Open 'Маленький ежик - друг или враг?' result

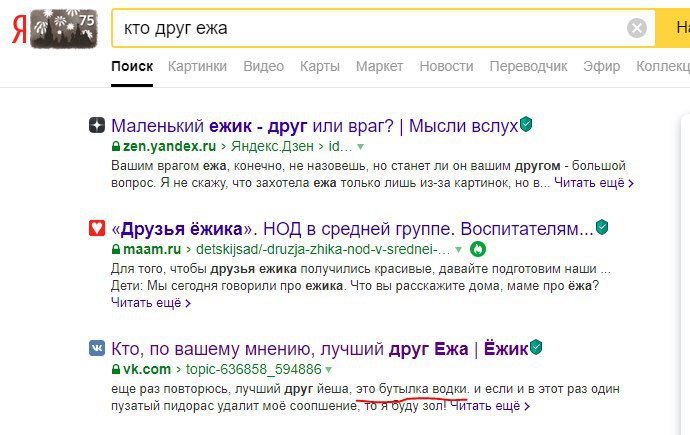click(x=314, y=126)
